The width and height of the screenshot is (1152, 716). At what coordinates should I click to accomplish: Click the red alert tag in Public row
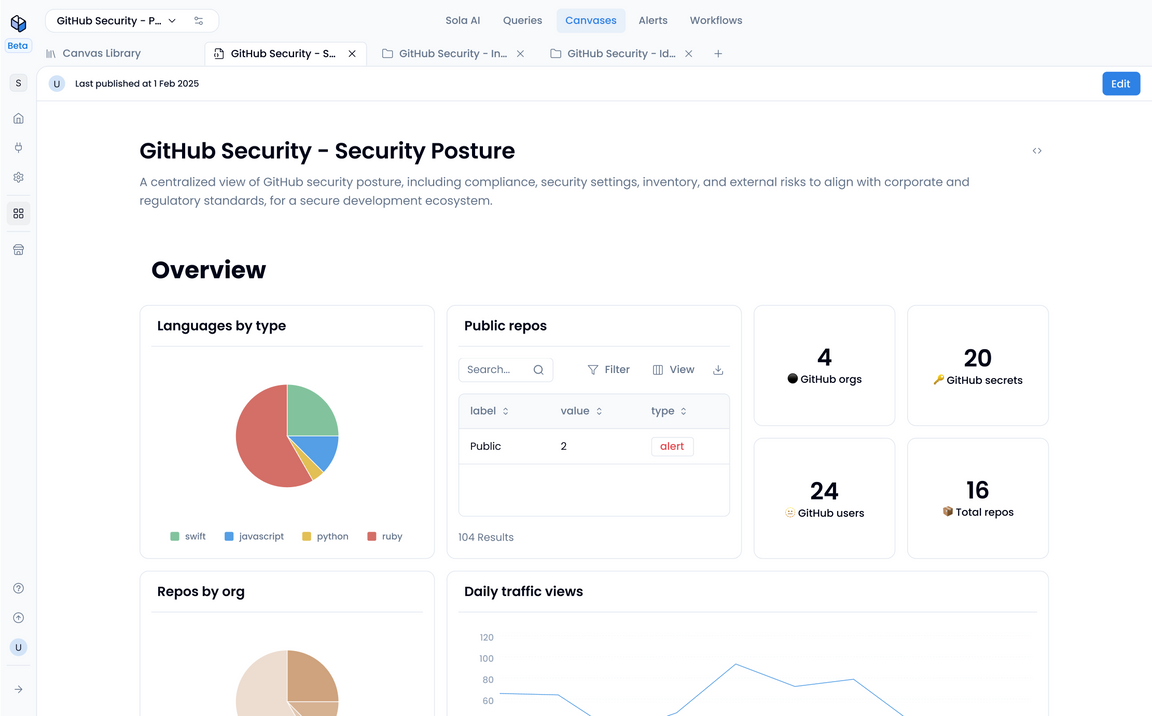(672, 446)
